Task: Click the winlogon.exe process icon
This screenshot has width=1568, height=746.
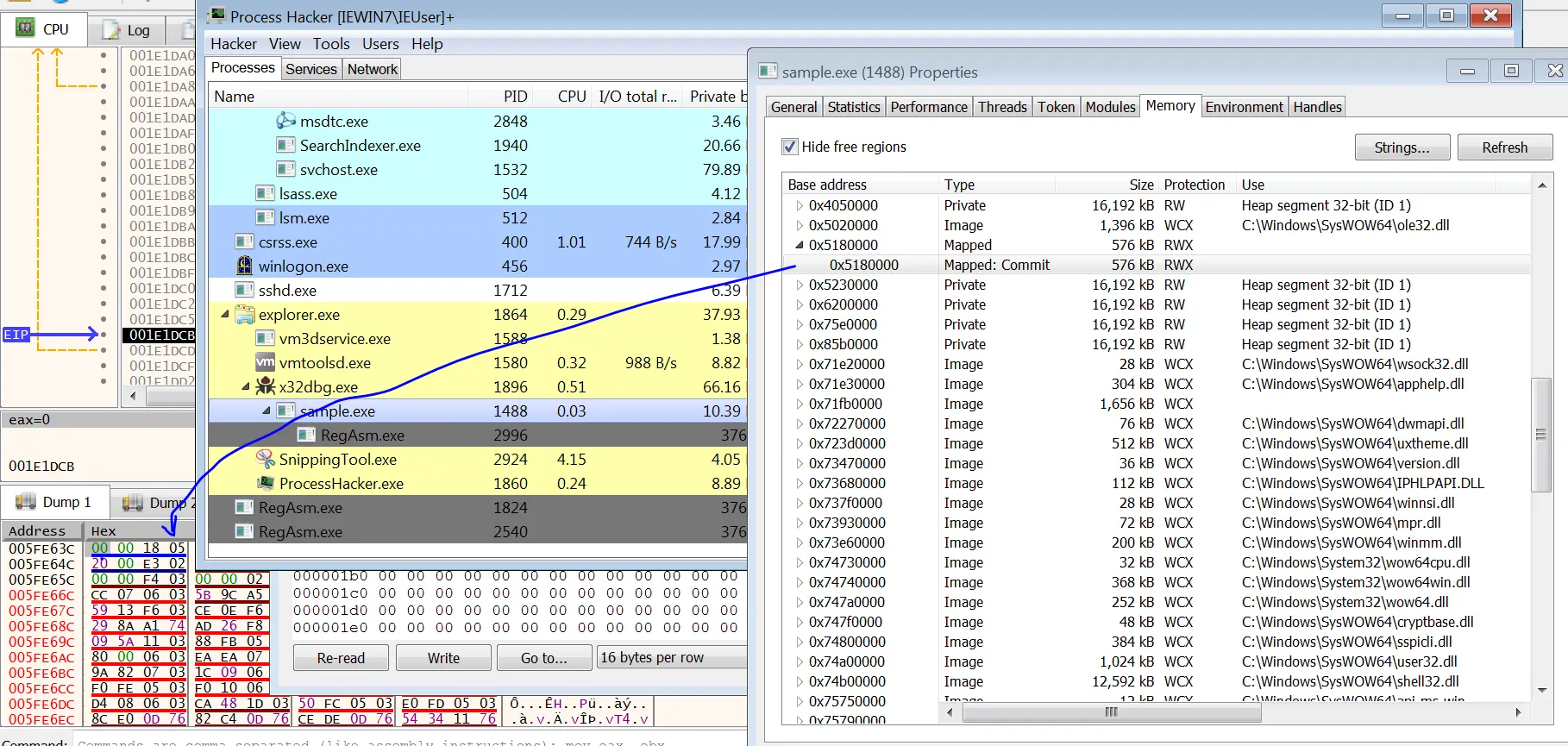Action: coord(245,266)
